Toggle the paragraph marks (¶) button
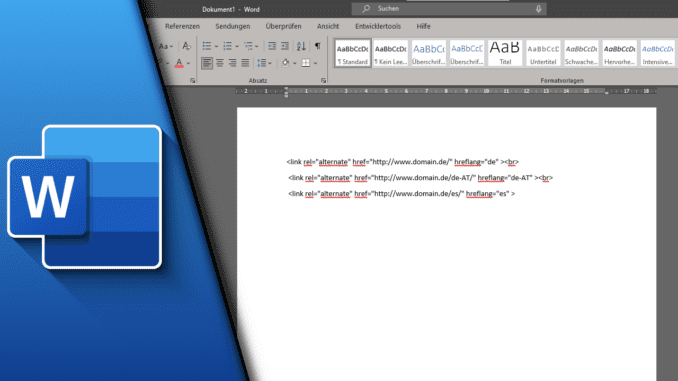This screenshot has height=381, width=678. pyautogui.click(x=318, y=46)
